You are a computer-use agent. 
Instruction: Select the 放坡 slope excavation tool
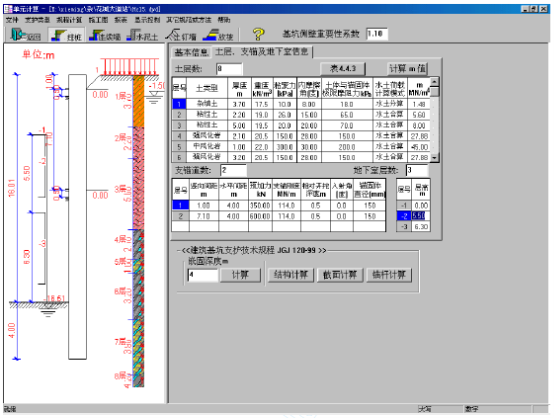pos(218,35)
